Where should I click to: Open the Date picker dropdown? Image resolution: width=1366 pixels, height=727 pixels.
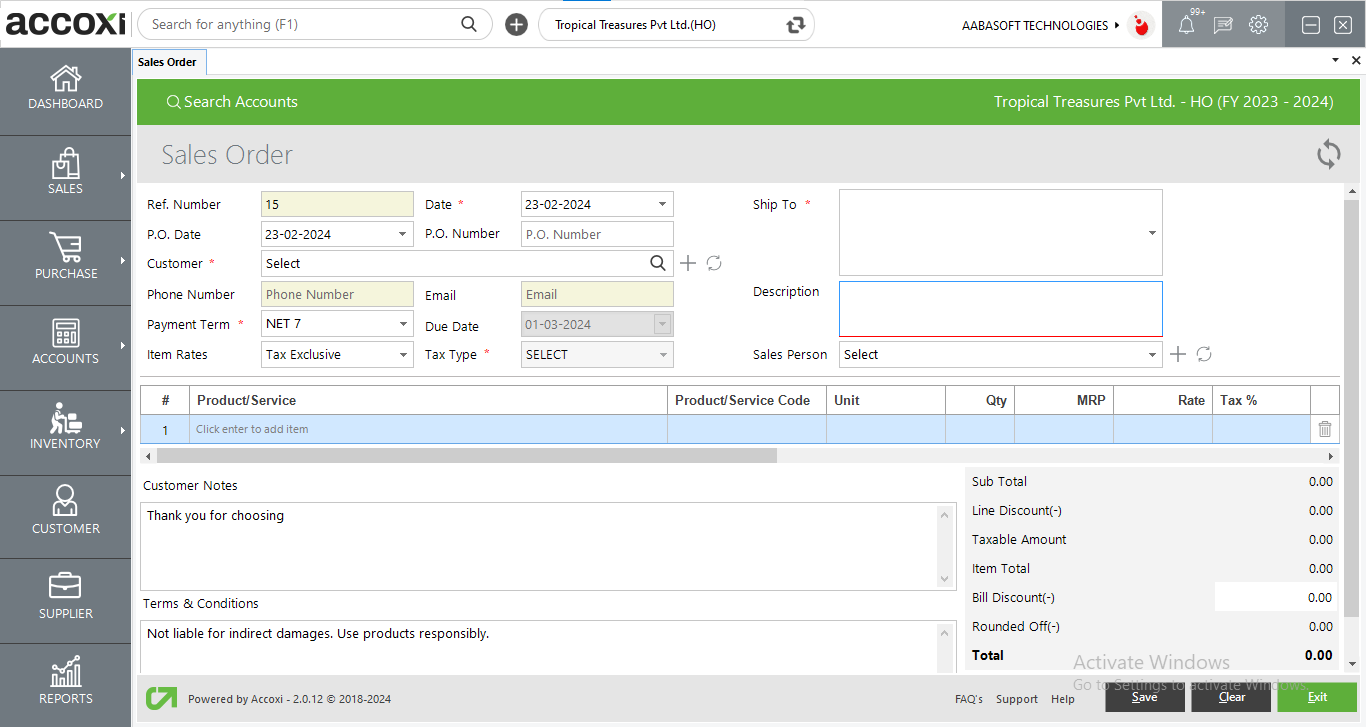tap(662, 204)
